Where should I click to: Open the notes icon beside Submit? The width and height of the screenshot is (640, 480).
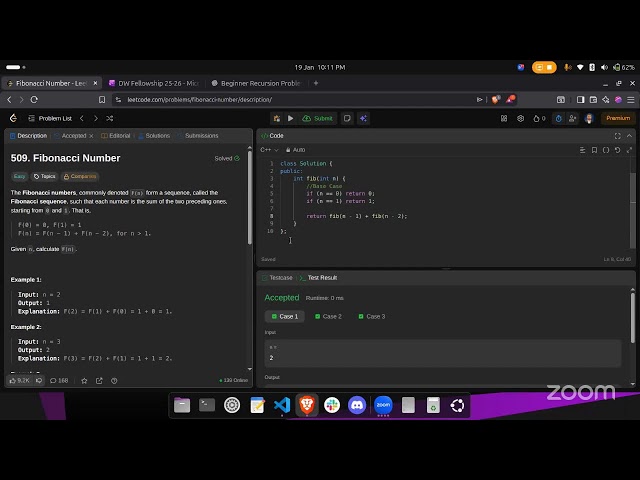(x=347, y=118)
